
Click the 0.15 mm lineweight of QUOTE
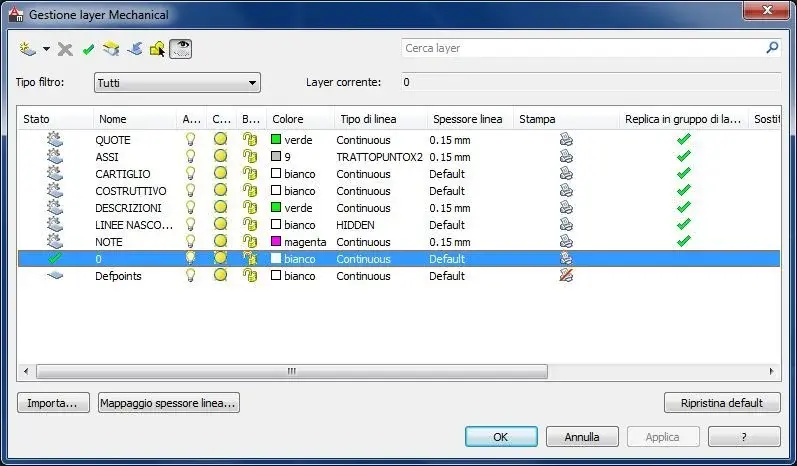tap(450, 140)
